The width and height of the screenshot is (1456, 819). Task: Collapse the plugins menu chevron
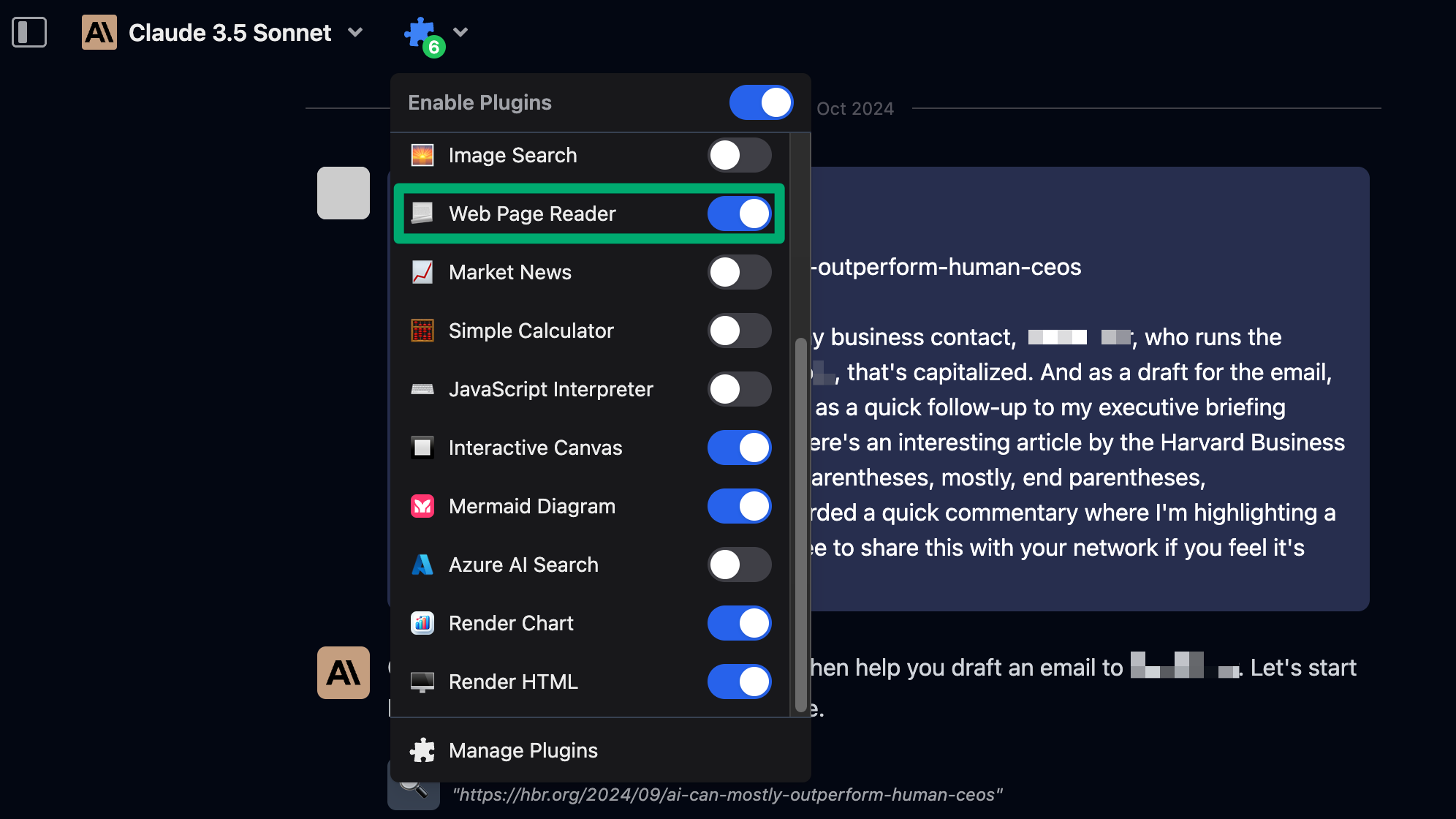tap(460, 31)
